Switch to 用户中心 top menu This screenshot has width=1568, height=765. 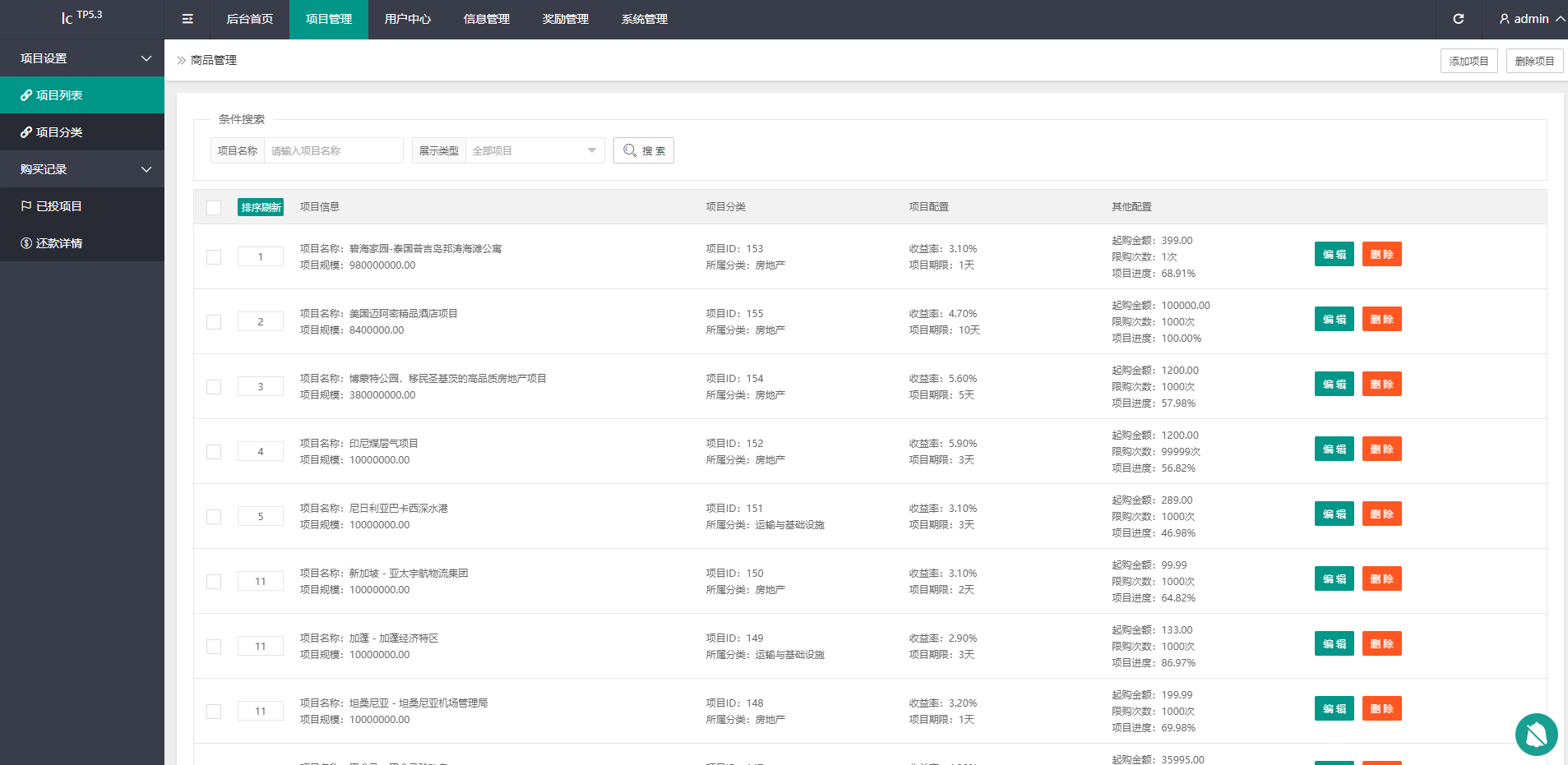coord(407,19)
